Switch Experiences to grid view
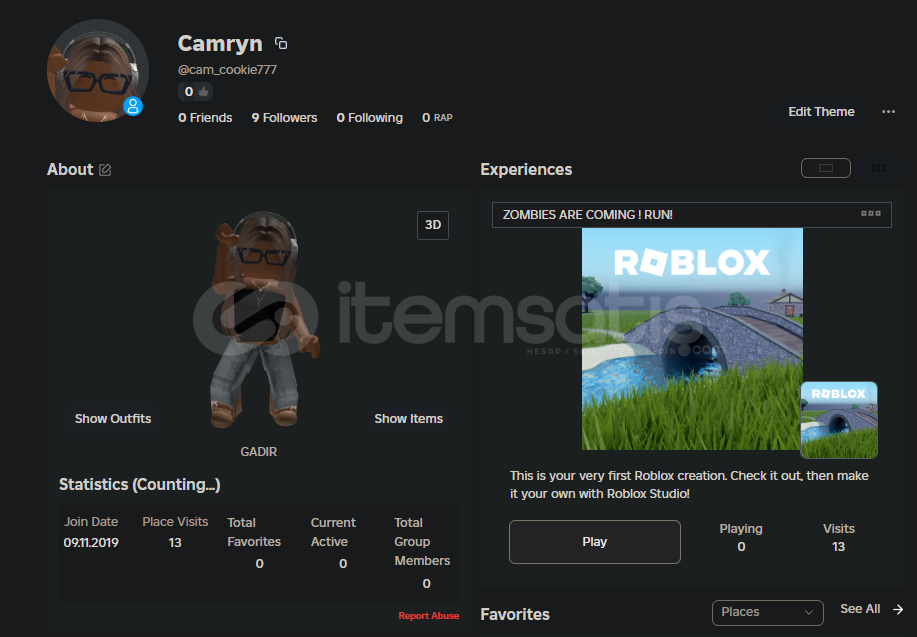Image resolution: width=917 pixels, height=637 pixels. (878, 168)
